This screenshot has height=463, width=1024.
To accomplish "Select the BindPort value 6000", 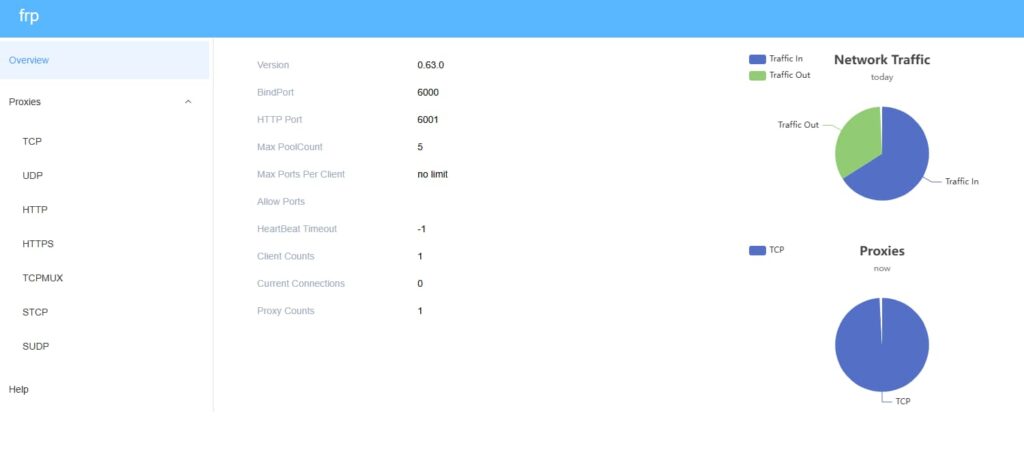I will (428, 93).
